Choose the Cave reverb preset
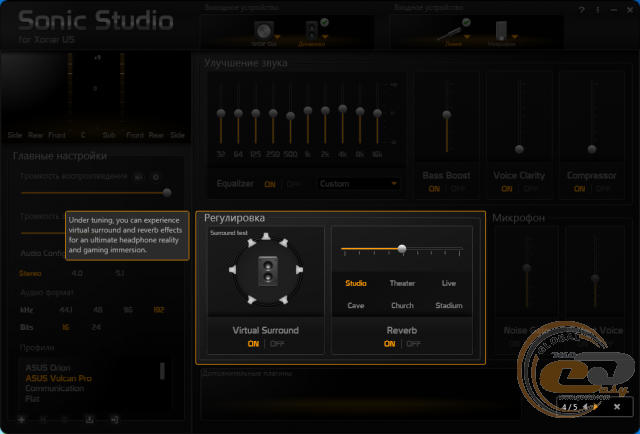Viewport: 640px width, 434px height. click(x=356, y=305)
